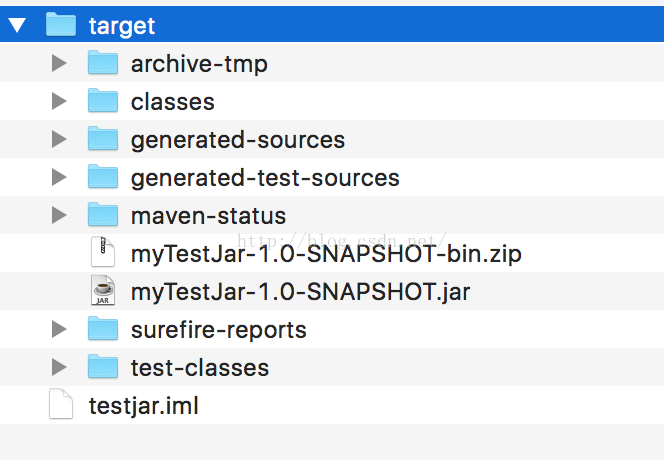Select the myTestJar-1.0-SNAPSHOT-bin.zip file name
This screenshot has height=460, width=664.
326,254
